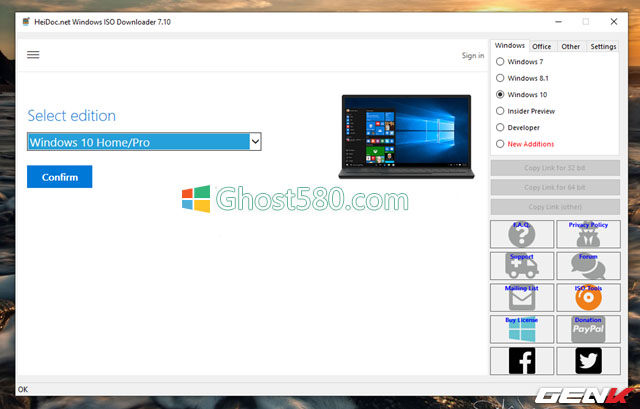Open the F.A.Q. question mark icon

522,234
